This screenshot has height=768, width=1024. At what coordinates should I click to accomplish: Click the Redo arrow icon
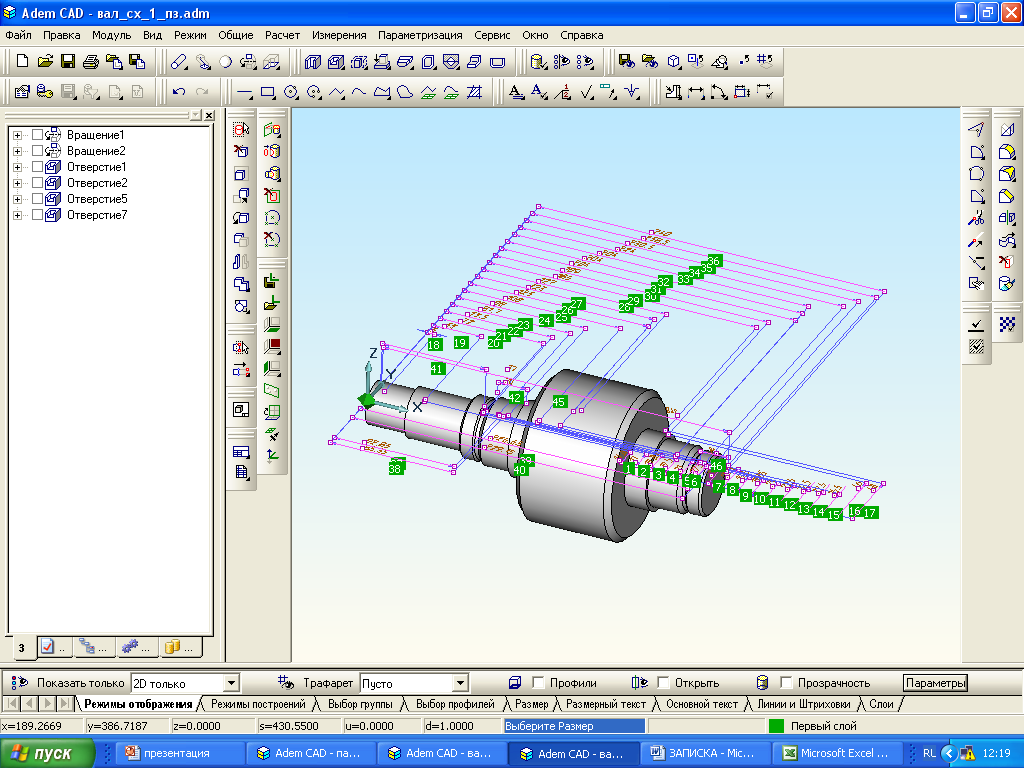click(202, 92)
